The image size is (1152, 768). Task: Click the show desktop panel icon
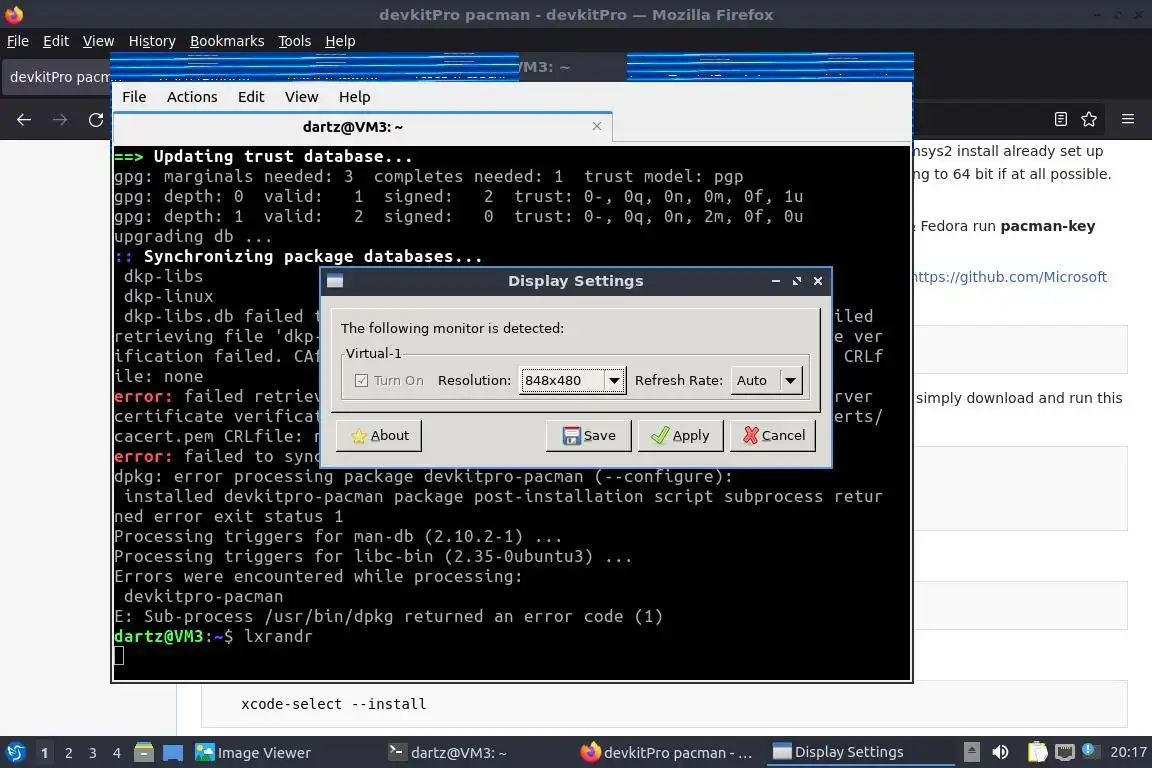click(x=173, y=753)
